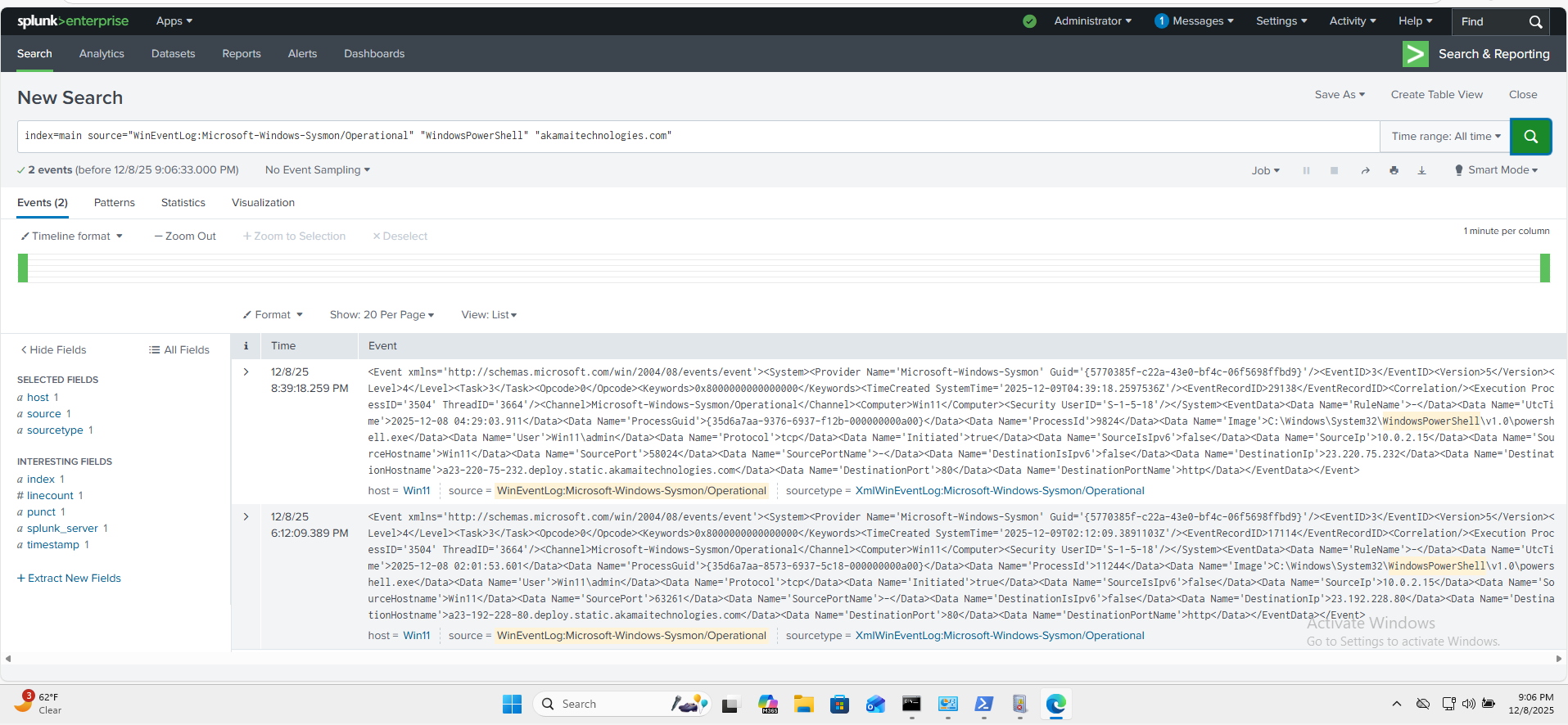Click the Export download icon
This screenshot has width=1568, height=725.
tap(1421, 170)
